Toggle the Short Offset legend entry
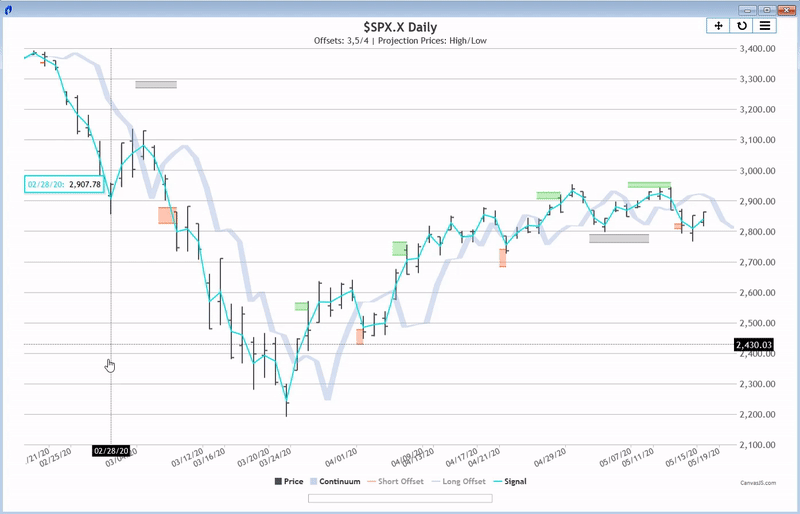This screenshot has height=514, width=800. pos(395,481)
